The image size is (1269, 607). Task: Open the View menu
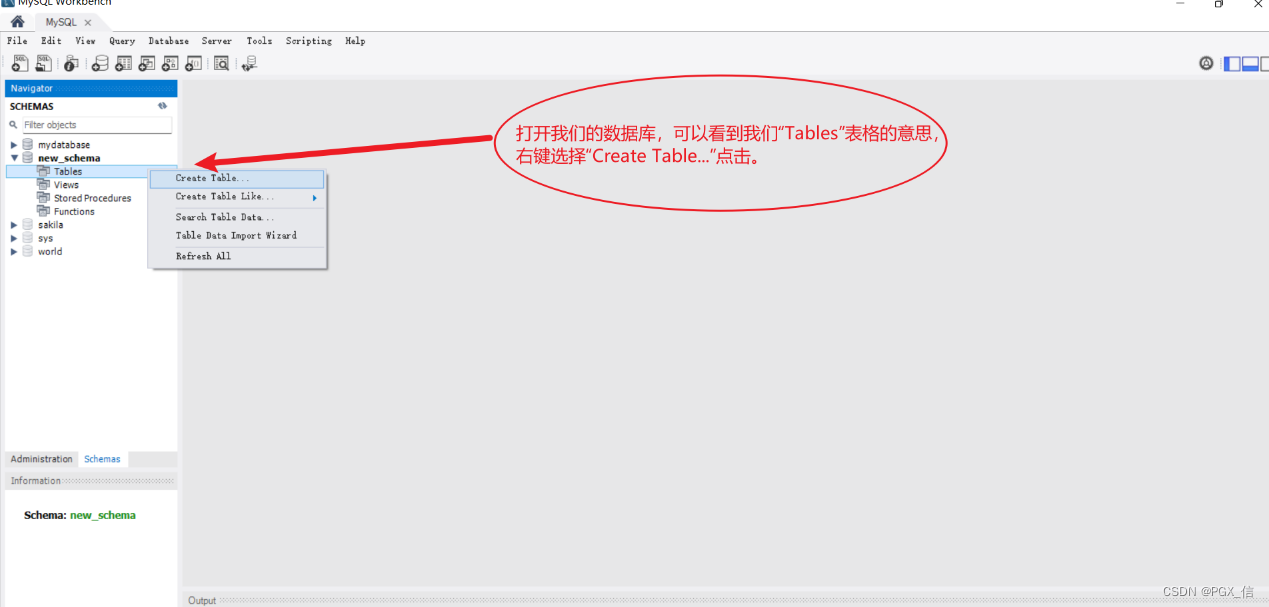(85, 41)
